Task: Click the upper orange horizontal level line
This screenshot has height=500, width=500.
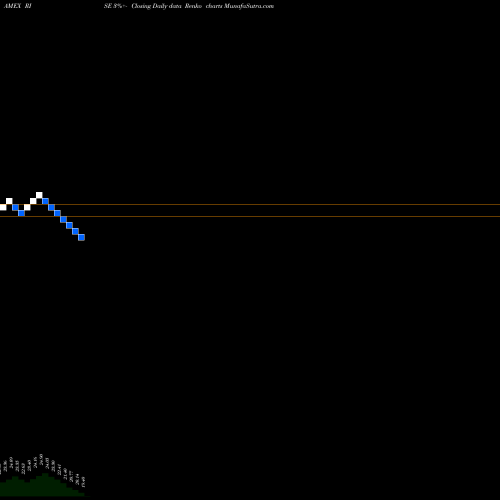Action: tap(250, 205)
